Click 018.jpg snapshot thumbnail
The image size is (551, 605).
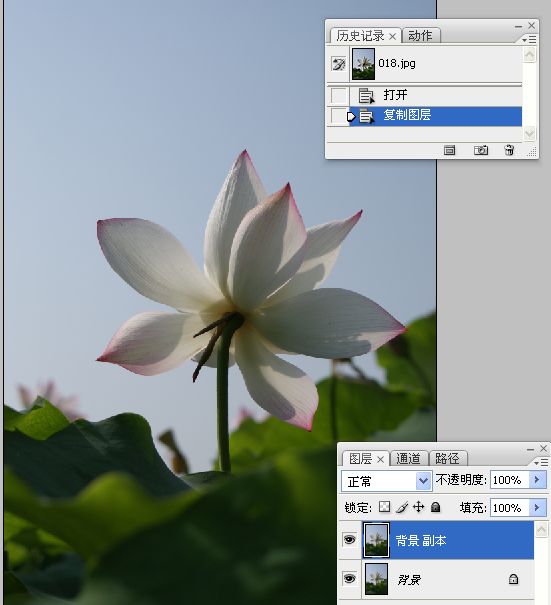[x=363, y=64]
